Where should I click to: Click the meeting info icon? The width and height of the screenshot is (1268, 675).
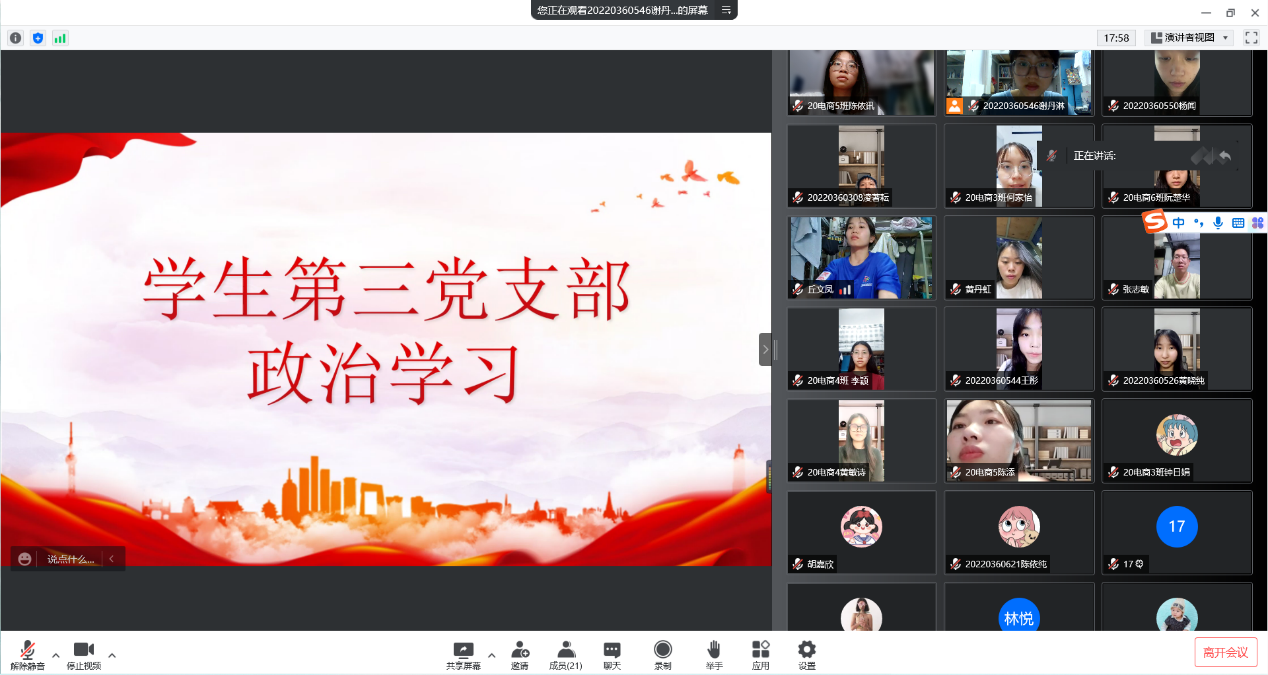(15, 38)
